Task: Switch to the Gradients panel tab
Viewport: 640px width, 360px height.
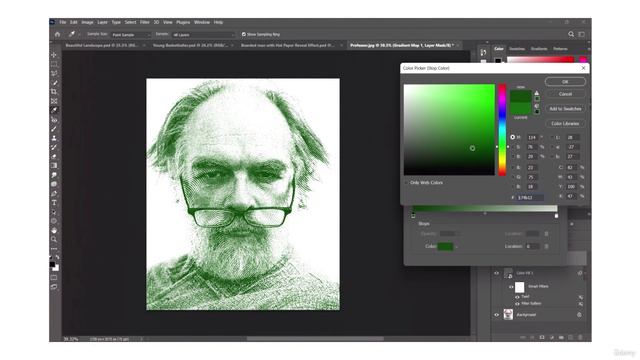Action: point(539,49)
